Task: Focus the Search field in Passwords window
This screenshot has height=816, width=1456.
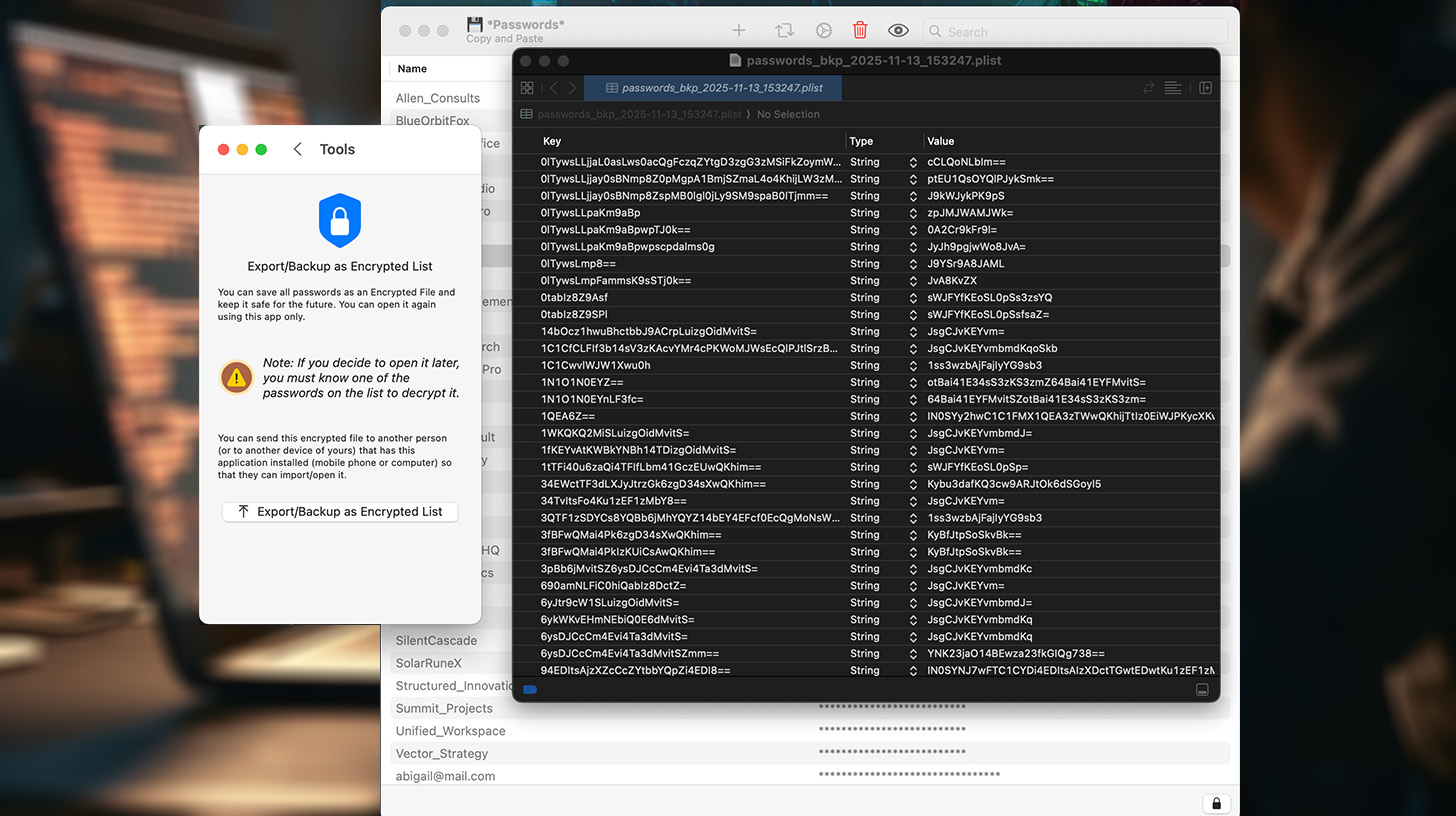Action: pos(1075,31)
